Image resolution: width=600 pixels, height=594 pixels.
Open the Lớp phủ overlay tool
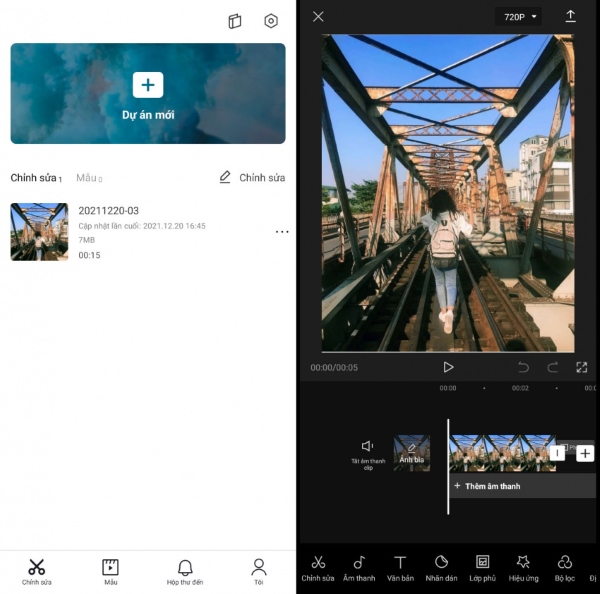pyautogui.click(x=482, y=568)
